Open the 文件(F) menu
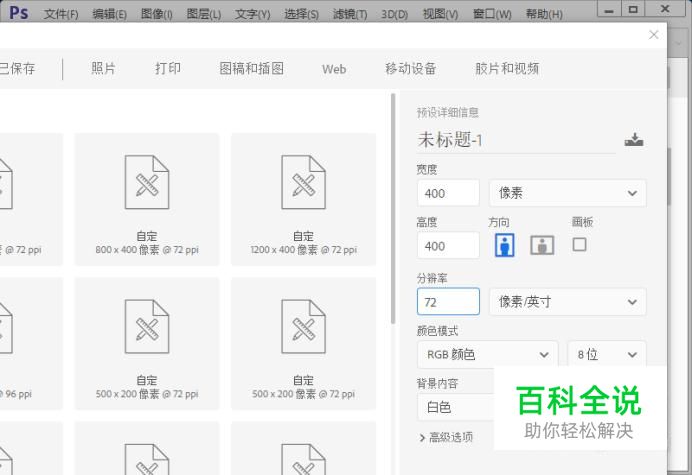This screenshot has width=692, height=475. (x=61, y=14)
